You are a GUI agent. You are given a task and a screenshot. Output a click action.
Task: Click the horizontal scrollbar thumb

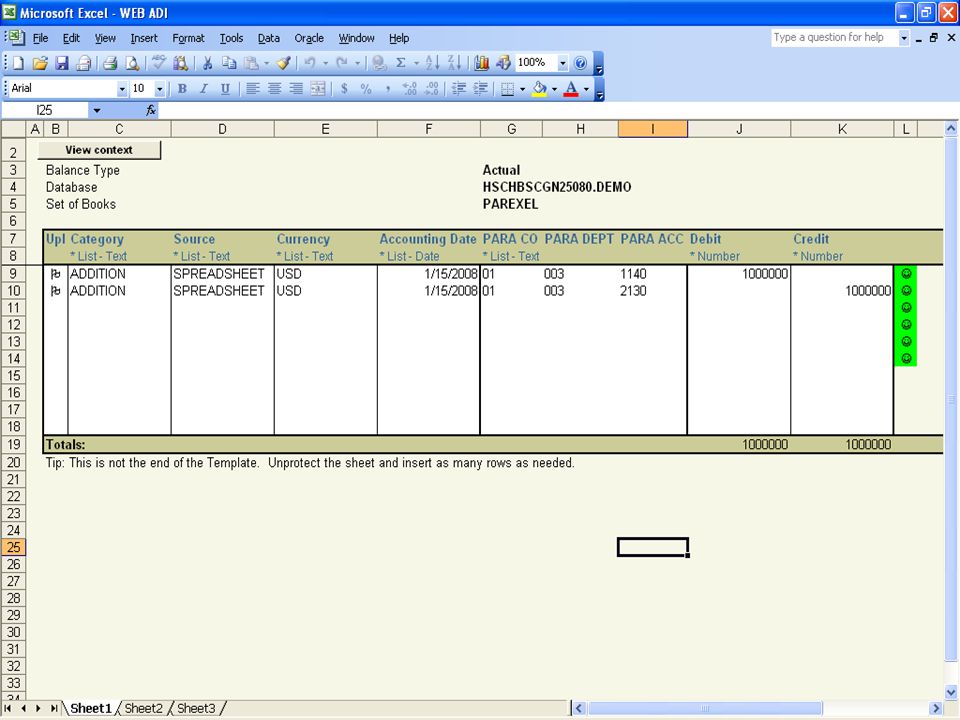tap(705, 708)
